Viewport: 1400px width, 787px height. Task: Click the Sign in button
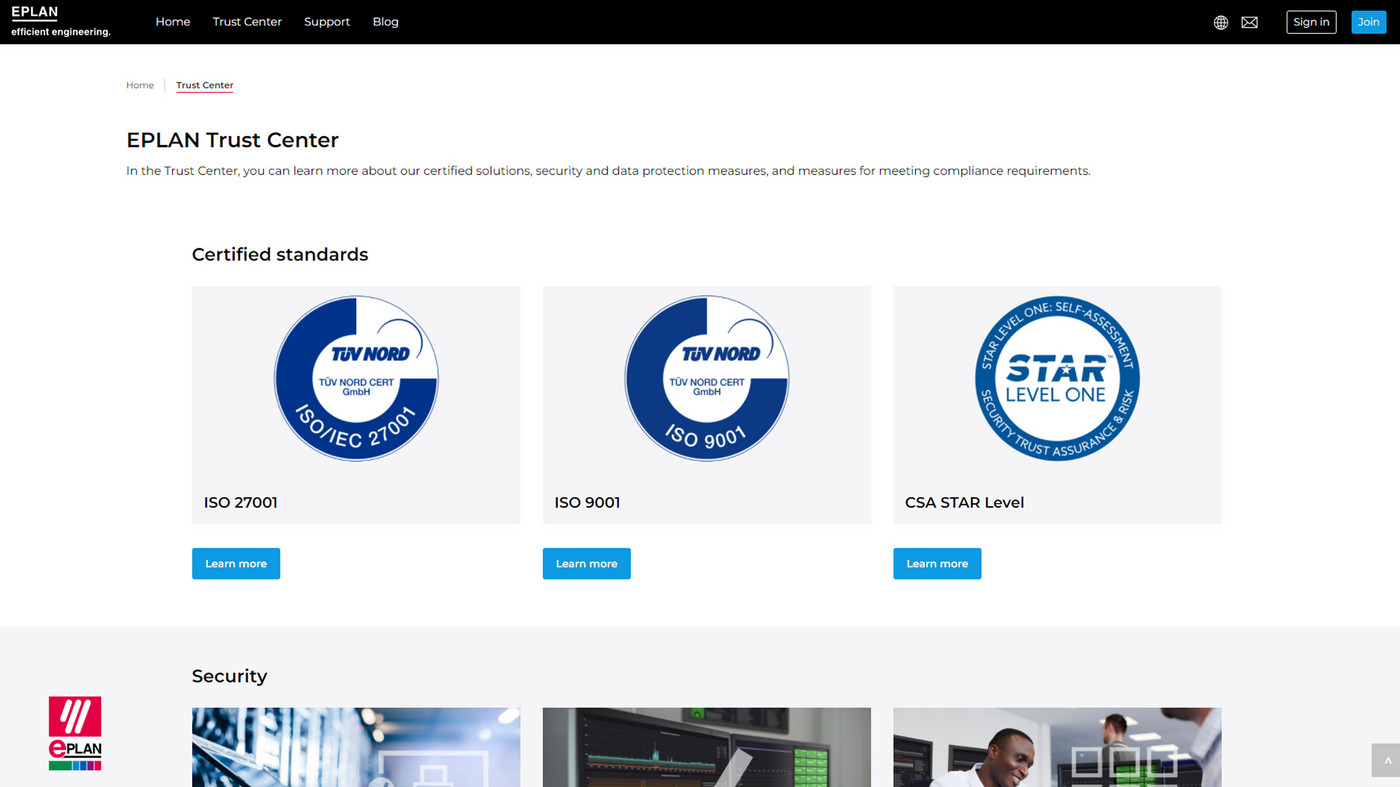(x=1310, y=22)
